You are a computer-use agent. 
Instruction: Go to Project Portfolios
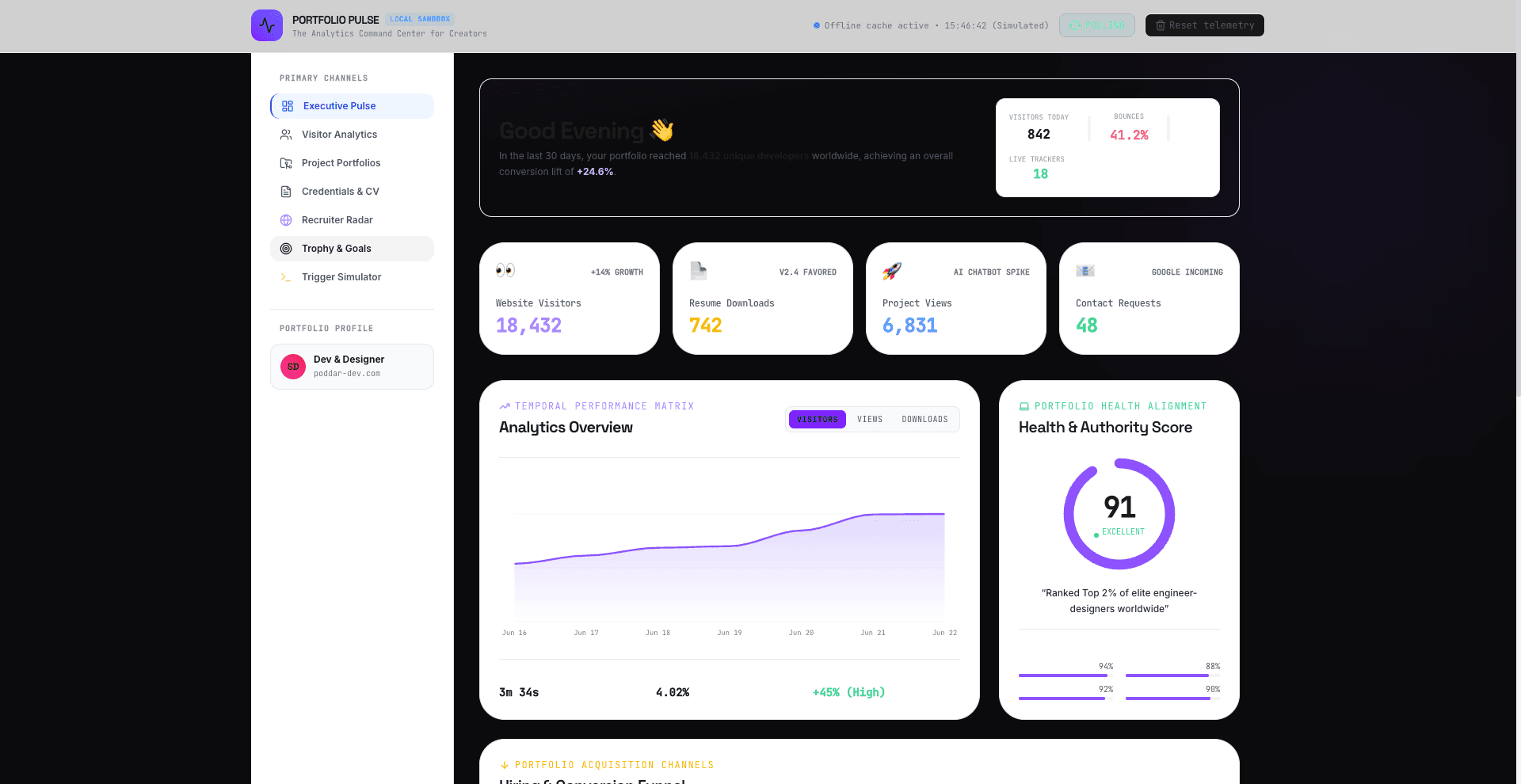tap(353, 163)
